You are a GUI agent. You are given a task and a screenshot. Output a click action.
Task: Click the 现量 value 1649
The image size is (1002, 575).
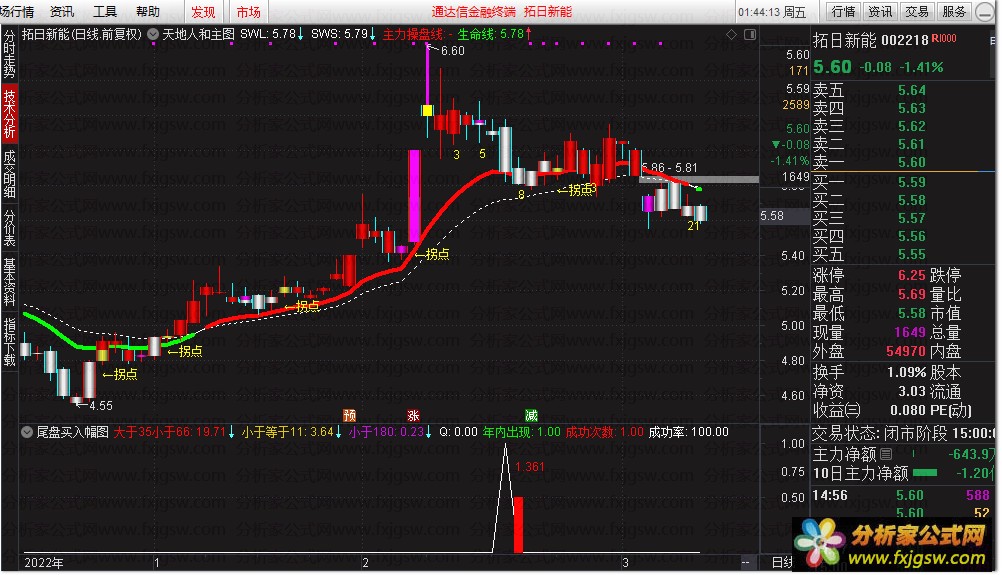pos(909,332)
